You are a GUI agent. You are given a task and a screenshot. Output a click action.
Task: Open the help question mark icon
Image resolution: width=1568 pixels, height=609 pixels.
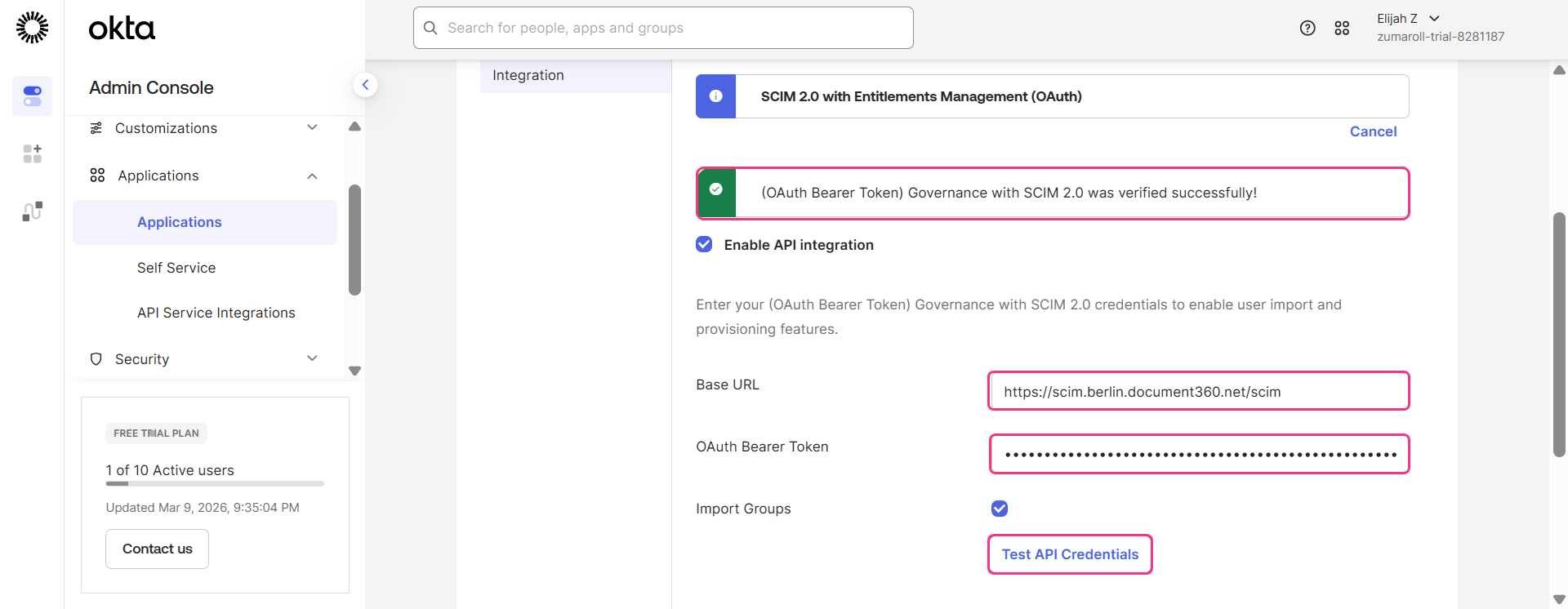[x=1307, y=29]
